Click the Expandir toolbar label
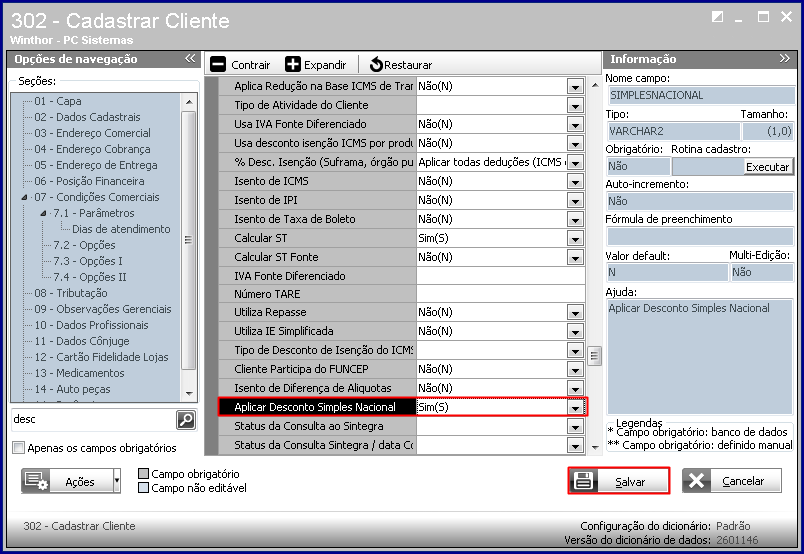Image resolution: width=804 pixels, height=554 pixels. pos(325,65)
